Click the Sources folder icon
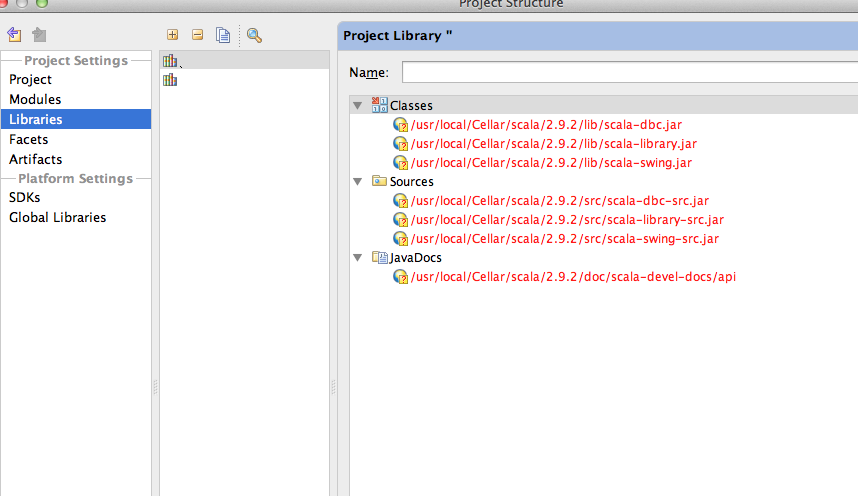Image resolution: width=858 pixels, height=496 pixels. (379, 181)
